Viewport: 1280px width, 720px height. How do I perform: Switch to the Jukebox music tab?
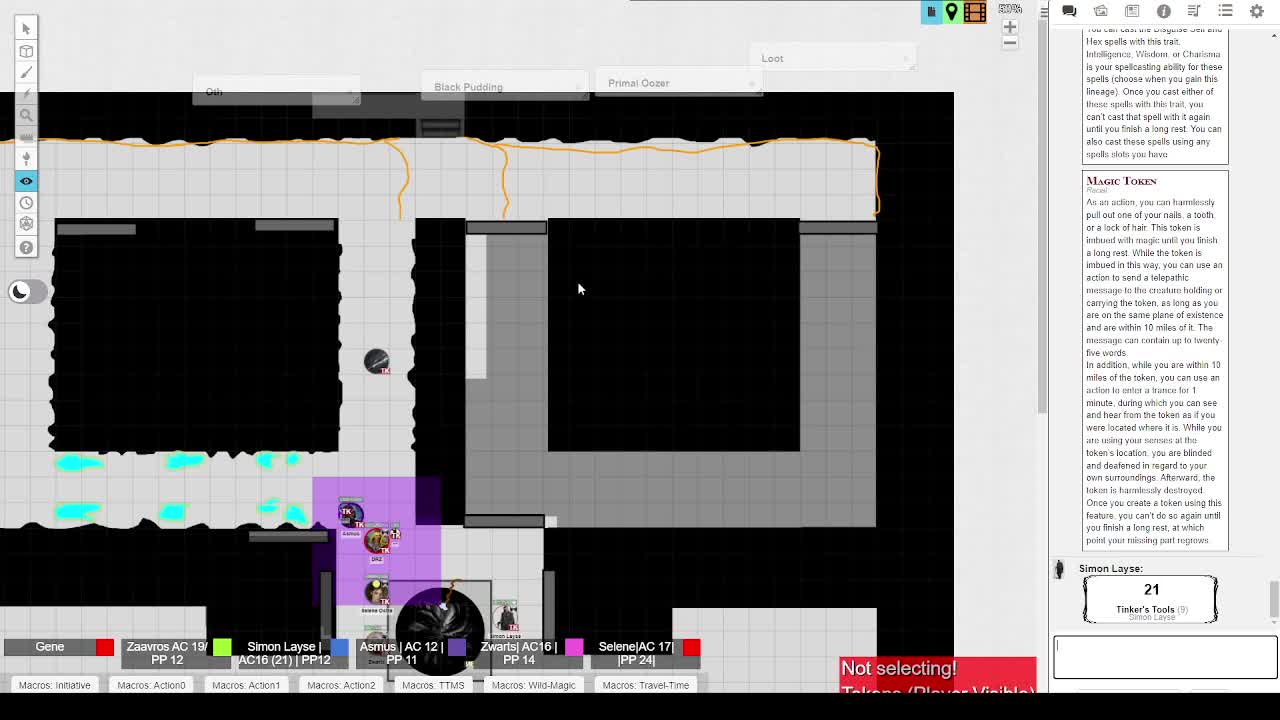[x=1194, y=11]
